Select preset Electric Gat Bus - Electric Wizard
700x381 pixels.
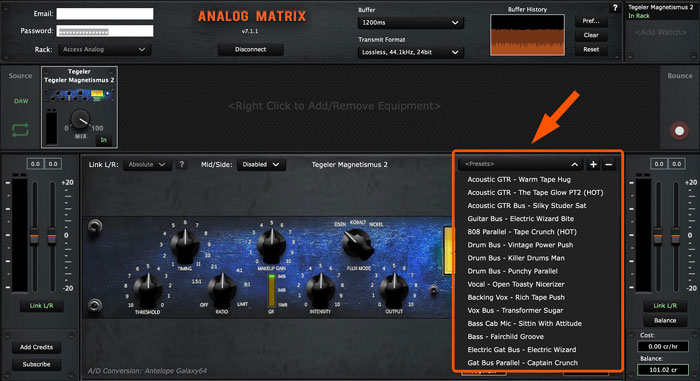(x=521, y=350)
